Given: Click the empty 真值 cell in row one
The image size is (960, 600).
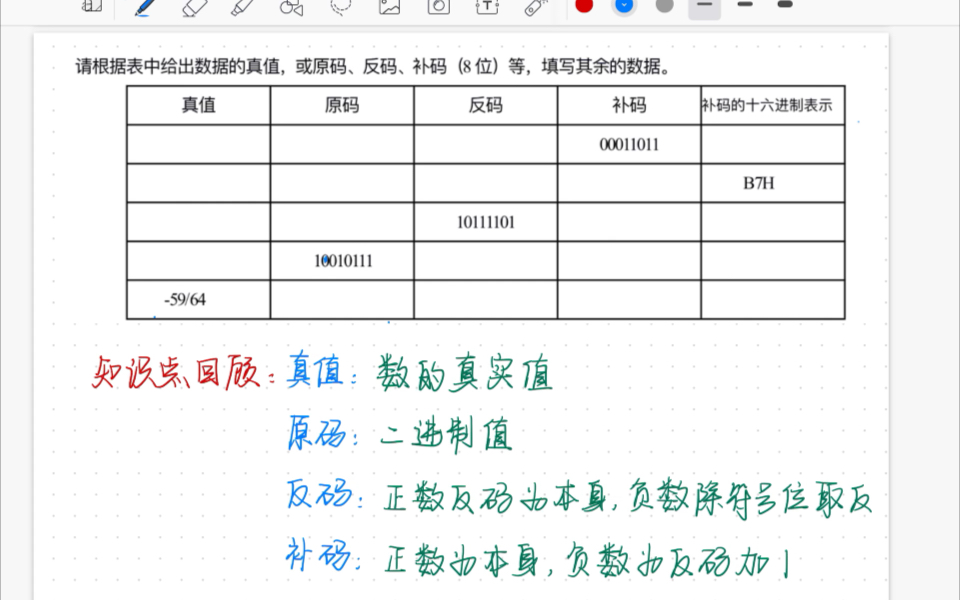Looking at the screenshot, I should pyautogui.click(x=197, y=144).
